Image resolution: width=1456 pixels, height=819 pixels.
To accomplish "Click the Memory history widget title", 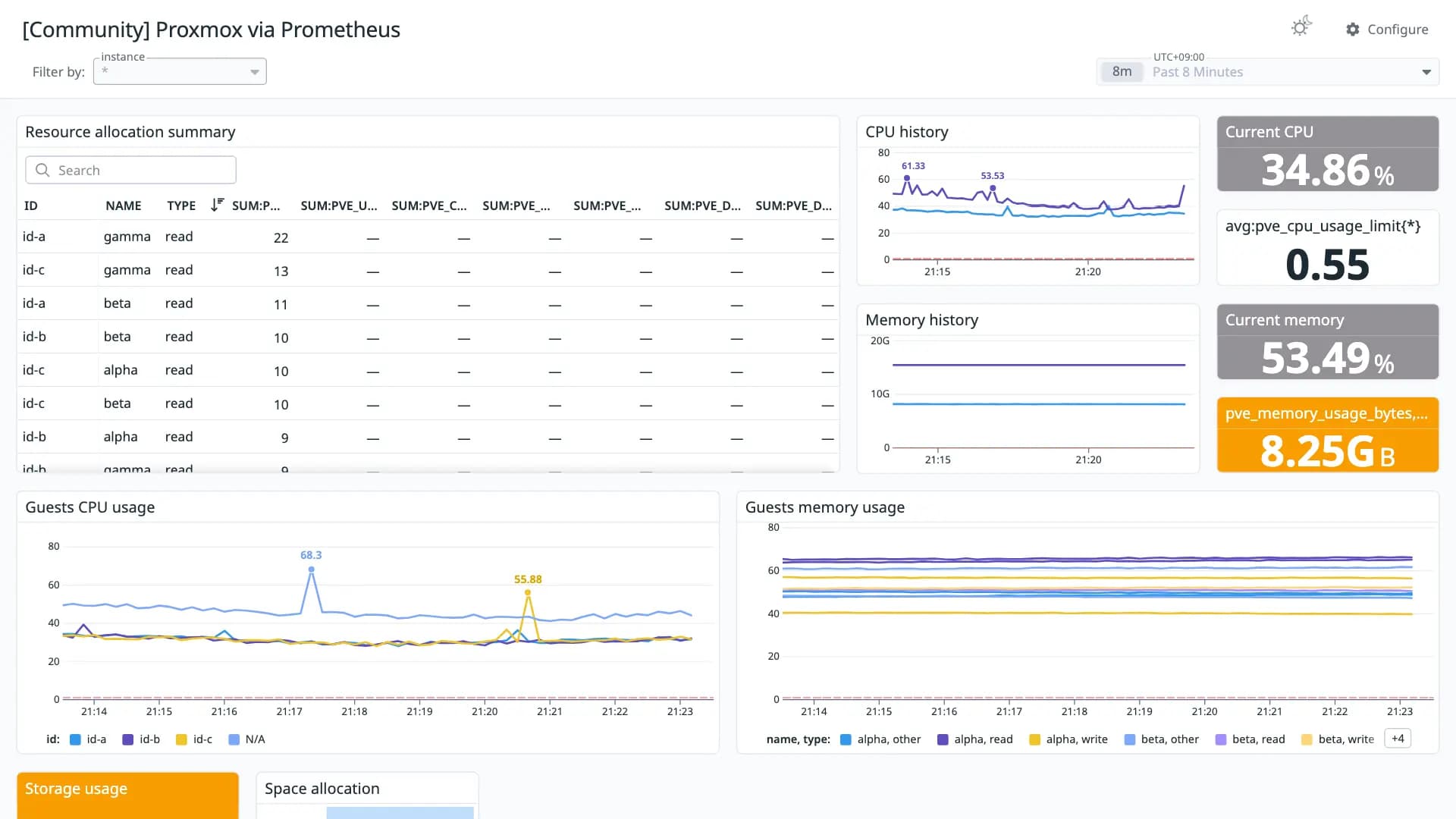I will pyautogui.click(x=922, y=320).
